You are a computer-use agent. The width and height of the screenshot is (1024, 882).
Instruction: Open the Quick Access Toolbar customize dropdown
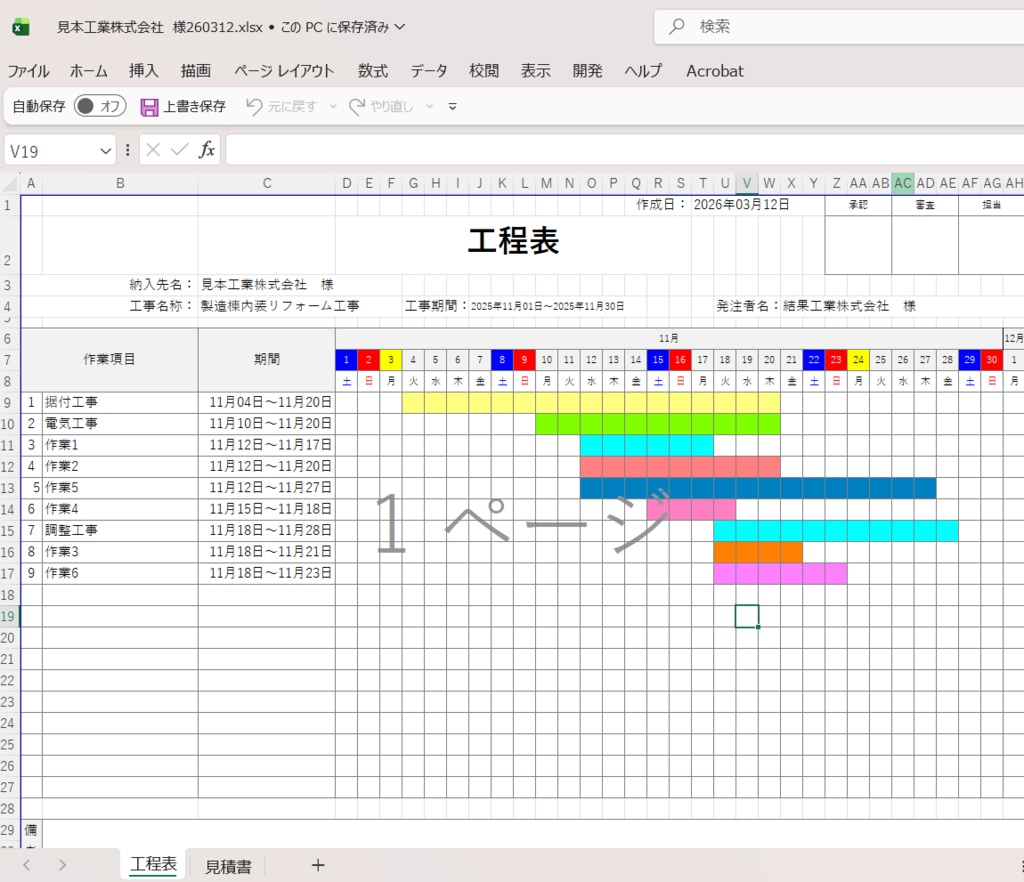coord(452,106)
